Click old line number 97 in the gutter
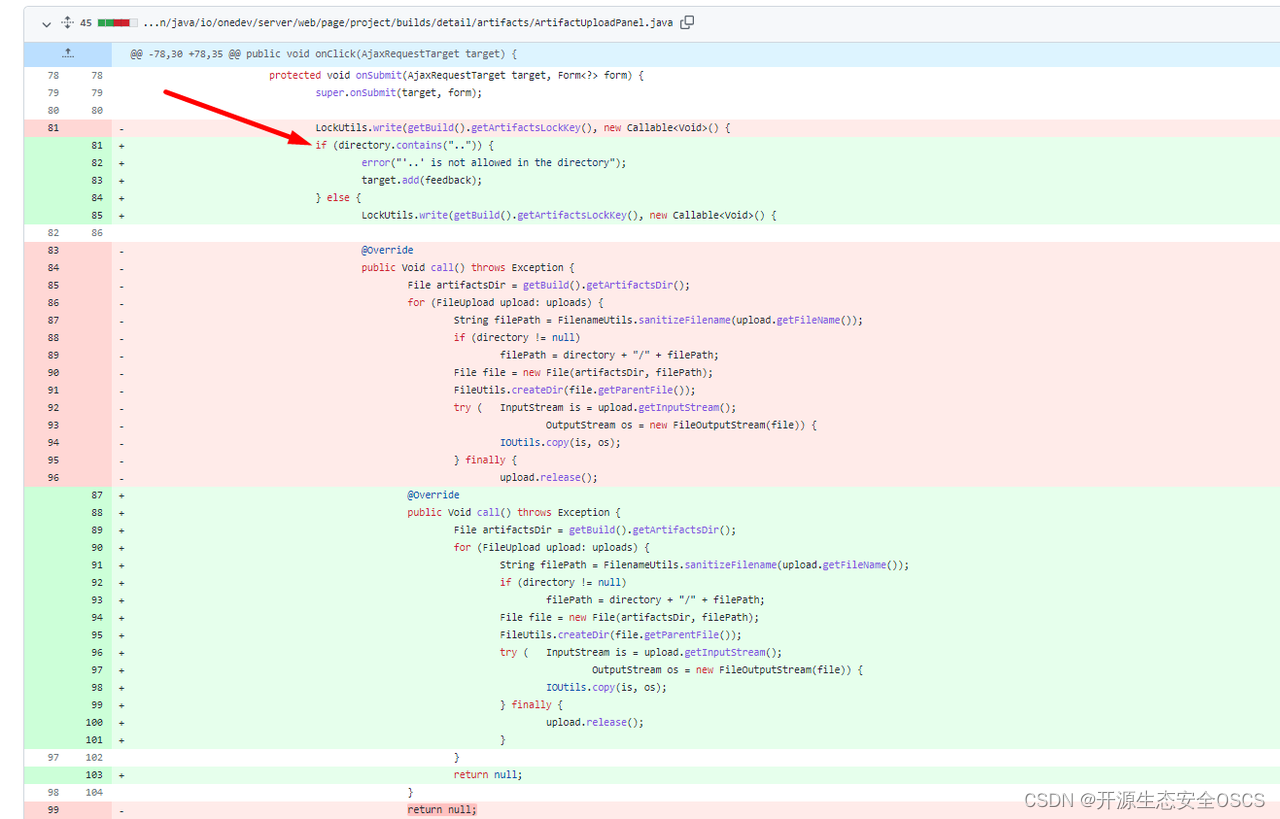The width and height of the screenshot is (1280, 819). click(x=53, y=758)
